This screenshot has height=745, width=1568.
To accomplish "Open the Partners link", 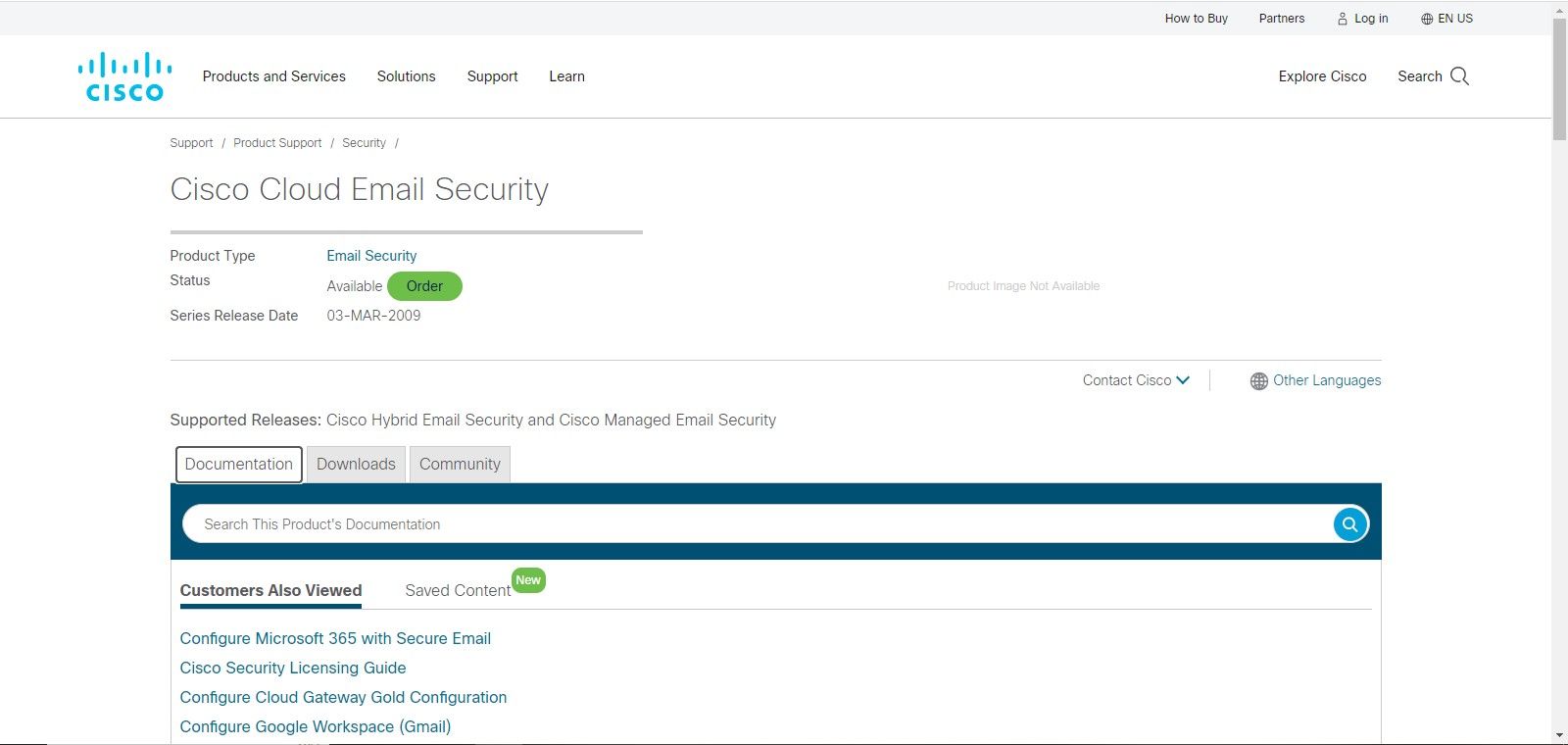I will click(1282, 19).
